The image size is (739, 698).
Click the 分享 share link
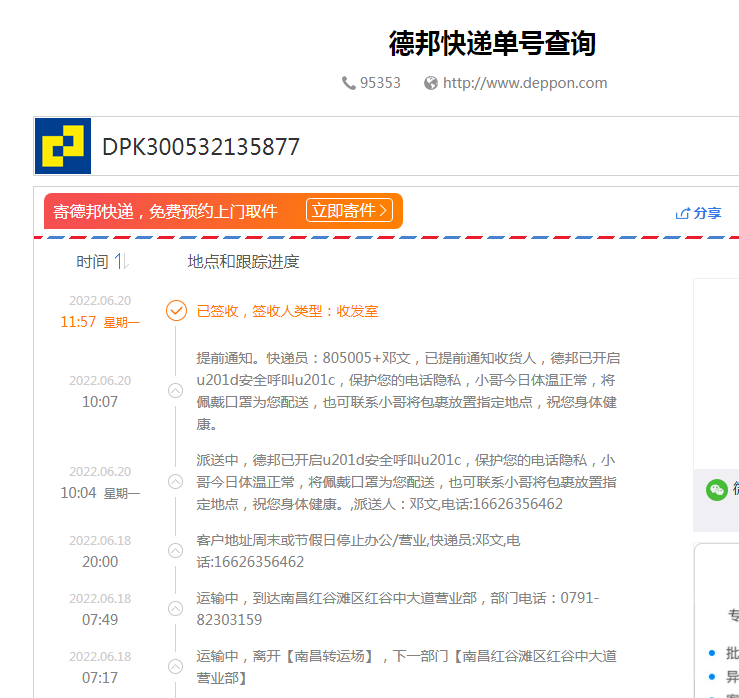tap(707, 213)
